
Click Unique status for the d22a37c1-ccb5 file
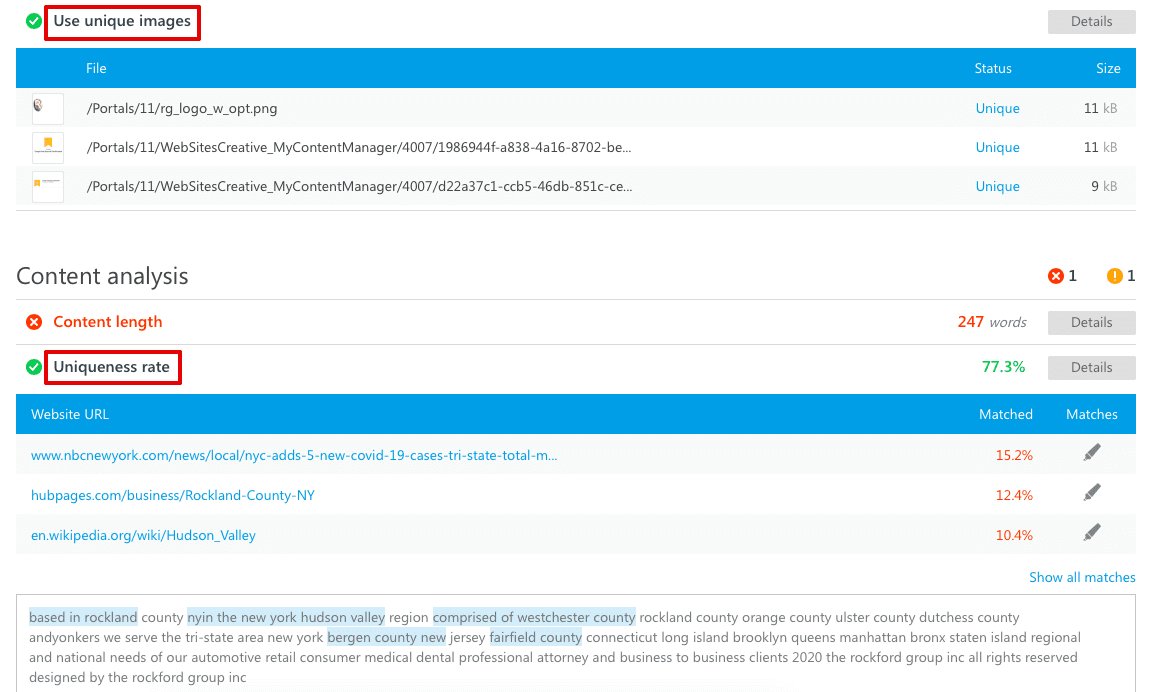997,186
